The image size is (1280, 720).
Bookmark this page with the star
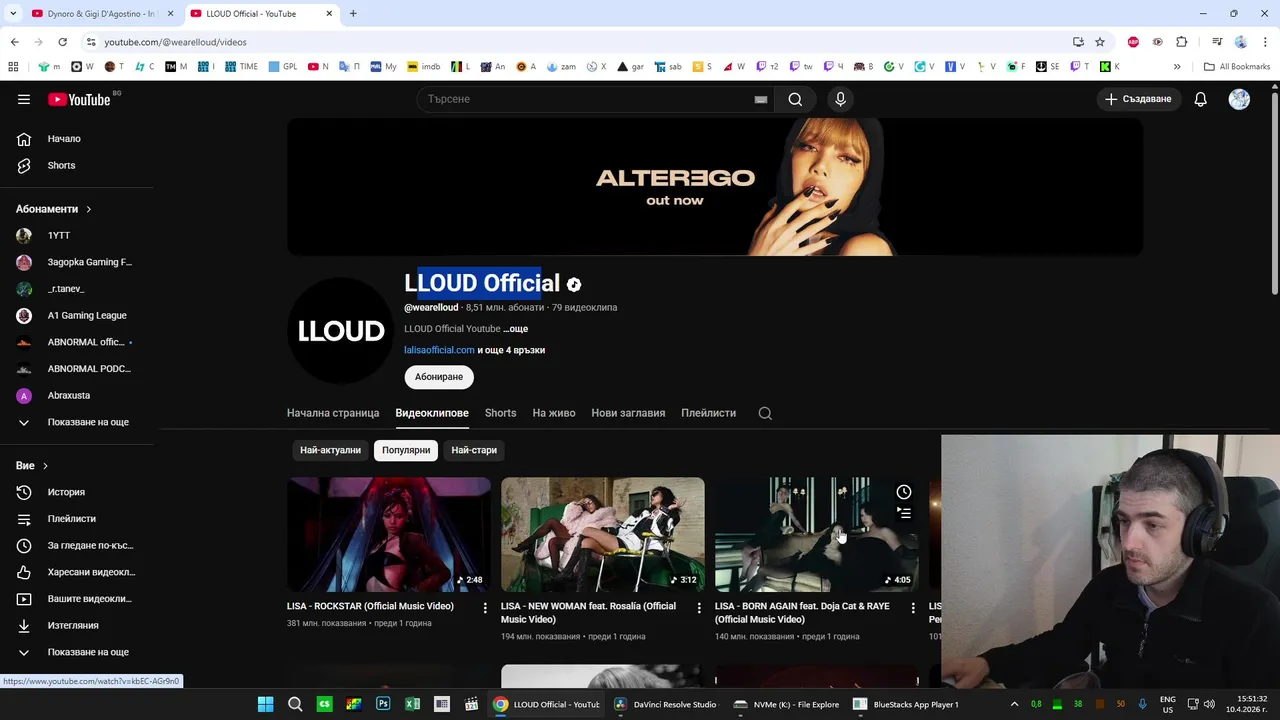pyautogui.click(x=1100, y=42)
